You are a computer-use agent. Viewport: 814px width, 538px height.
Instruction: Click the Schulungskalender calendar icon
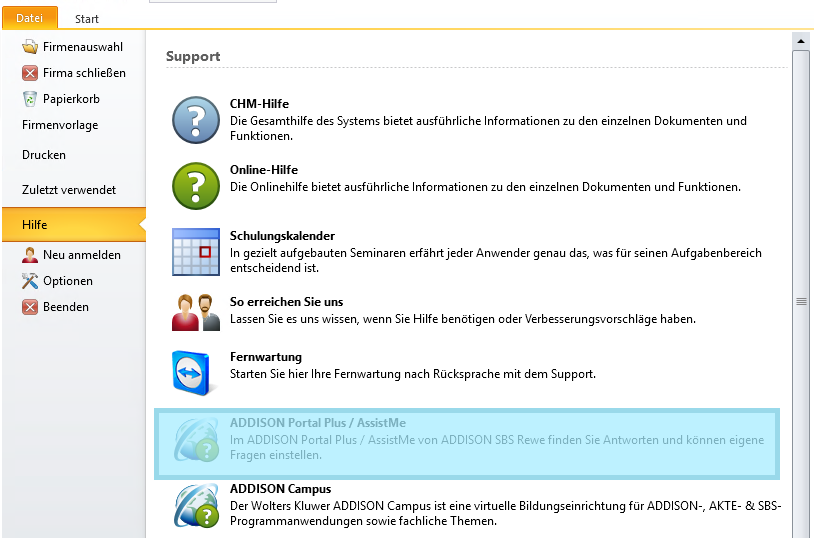click(196, 252)
